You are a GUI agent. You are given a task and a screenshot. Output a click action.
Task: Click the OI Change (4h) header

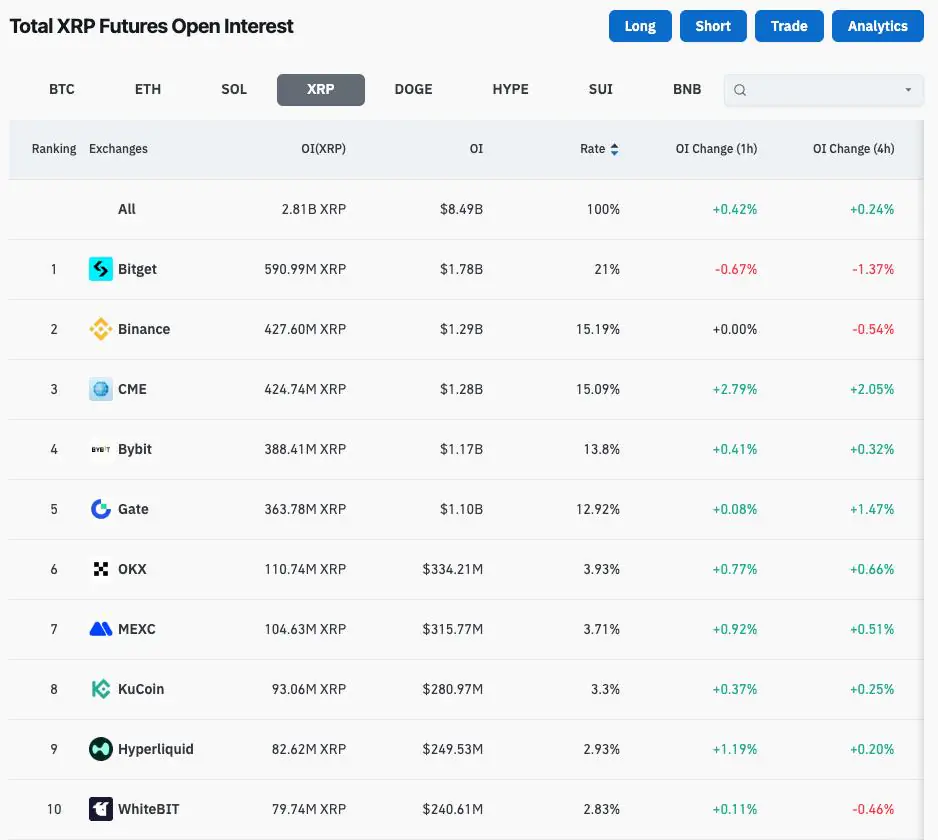coord(853,149)
